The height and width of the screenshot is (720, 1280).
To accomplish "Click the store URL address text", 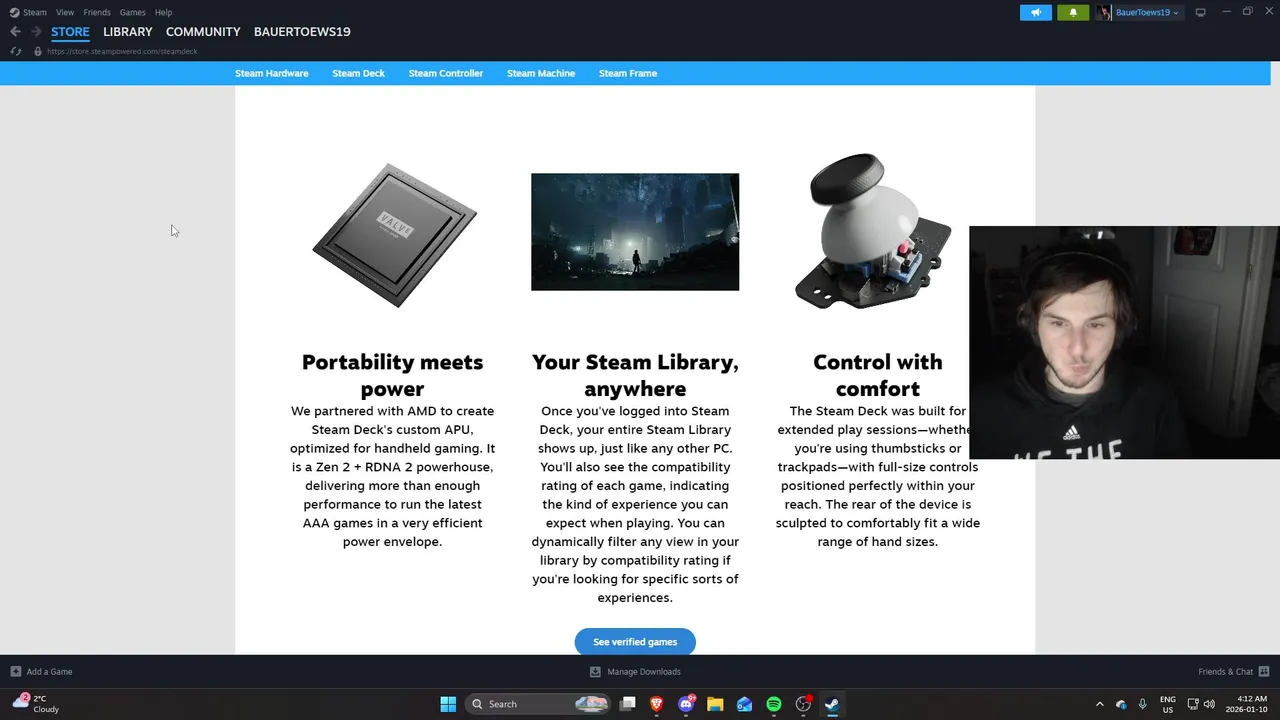I will click(x=122, y=51).
